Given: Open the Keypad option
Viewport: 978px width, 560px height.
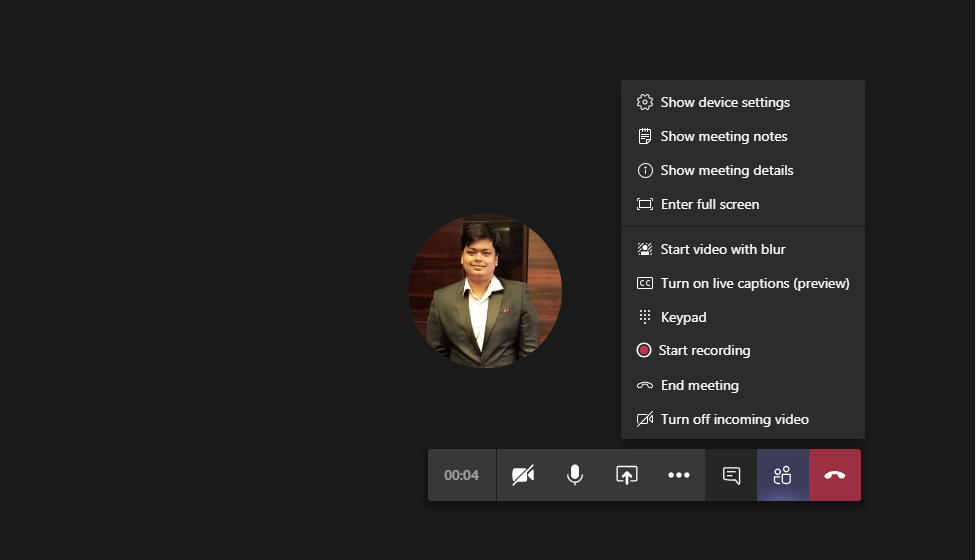Looking at the screenshot, I should point(743,317).
